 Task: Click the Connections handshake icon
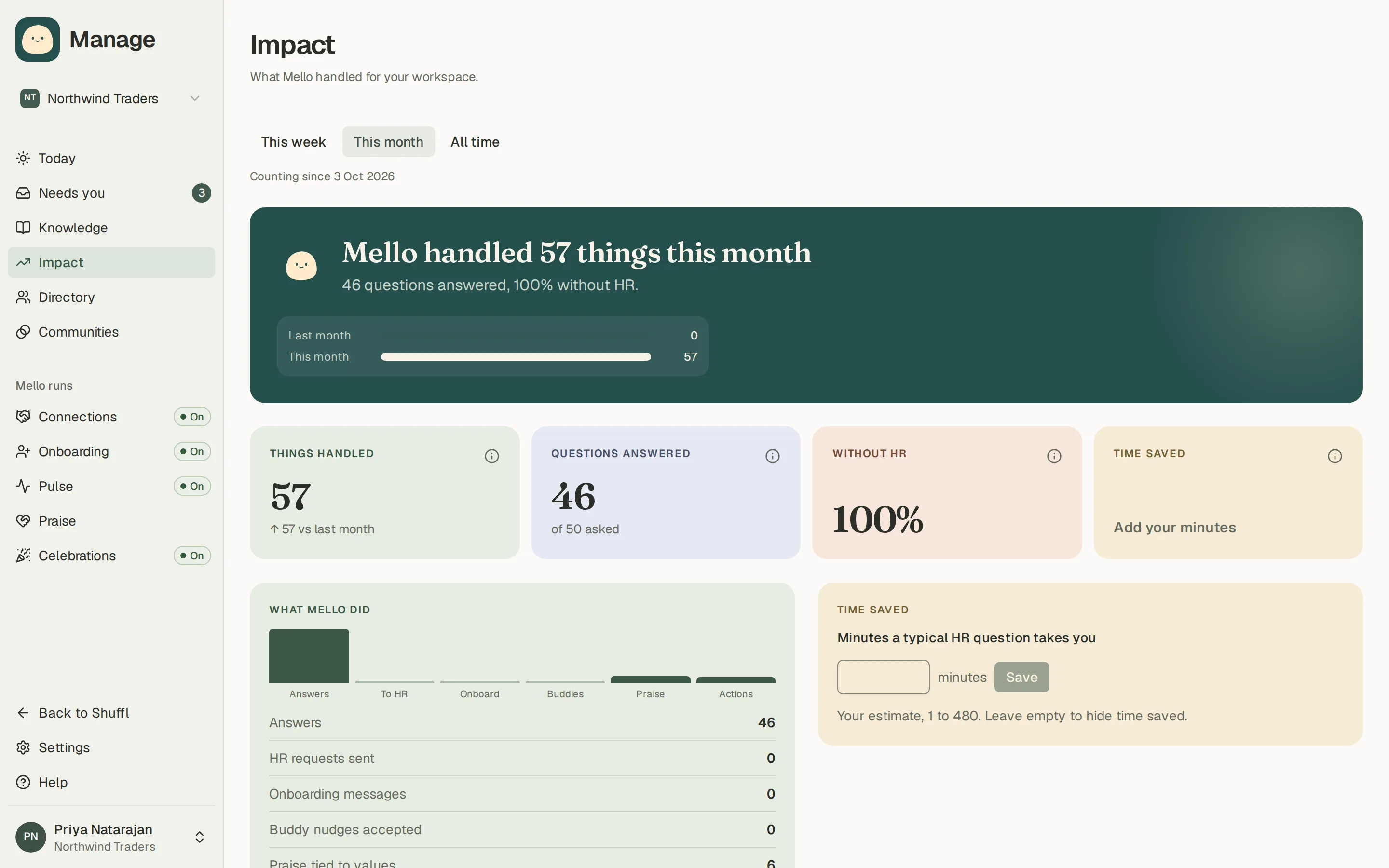pyautogui.click(x=23, y=417)
